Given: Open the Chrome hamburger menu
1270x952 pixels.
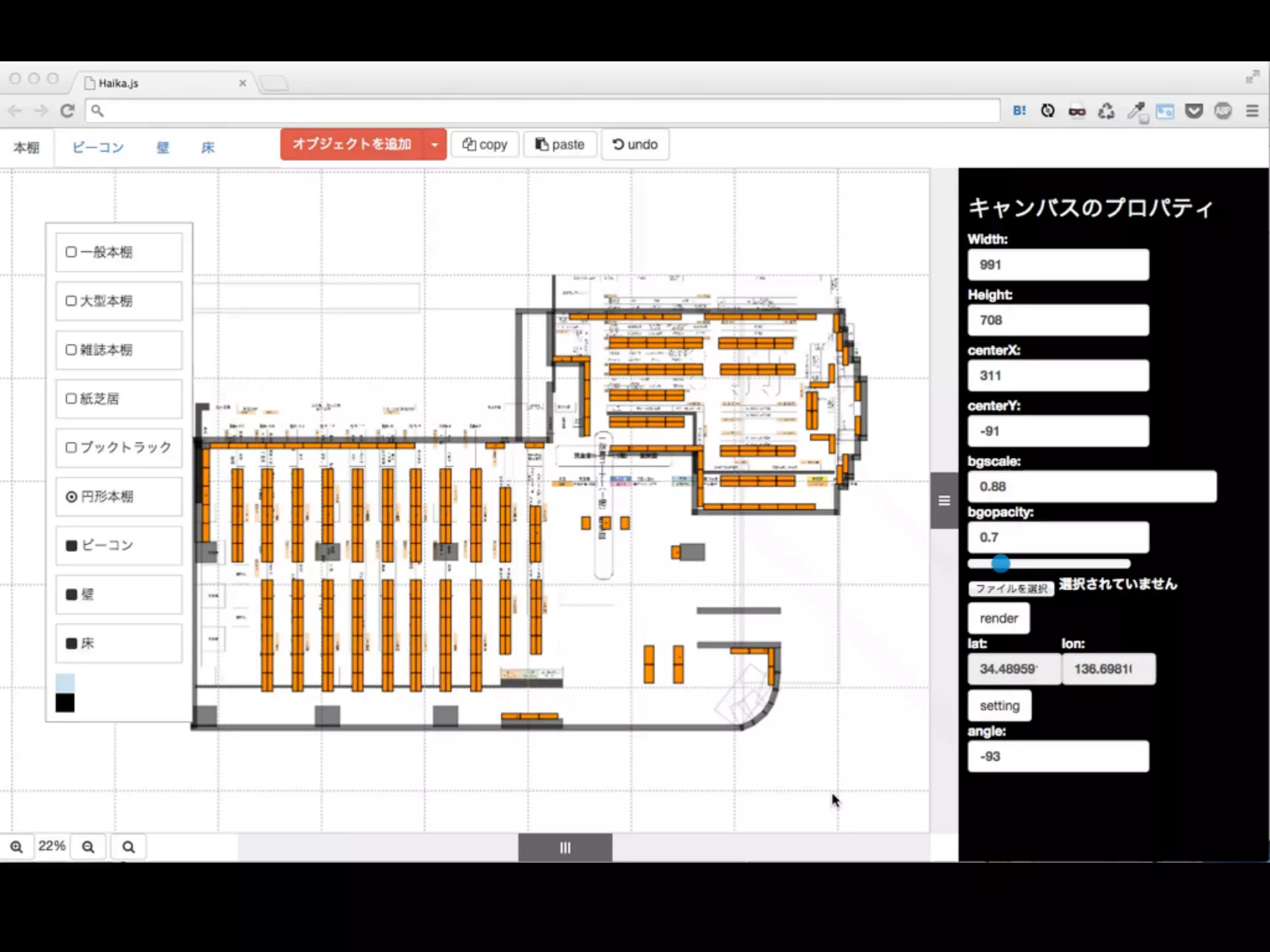Looking at the screenshot, I should click(1252, 111).
